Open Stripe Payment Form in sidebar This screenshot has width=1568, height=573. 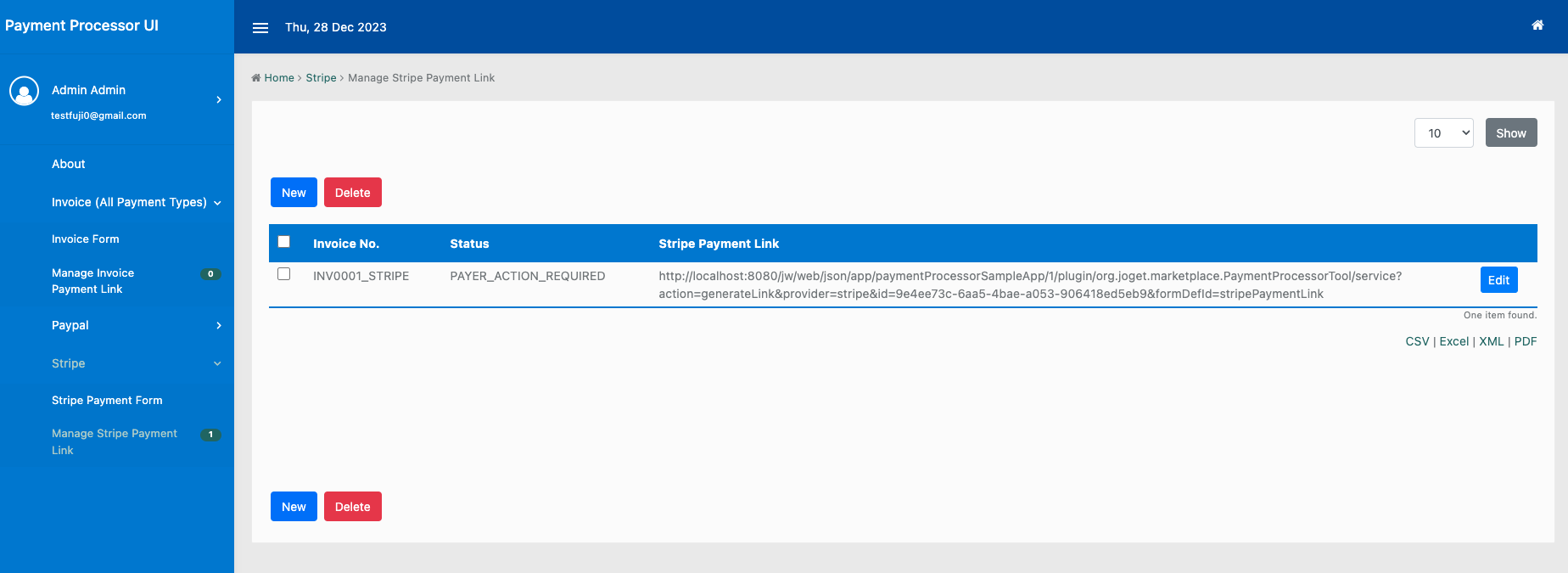(107, 401)
